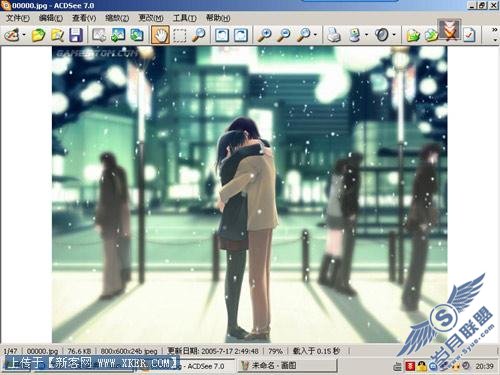500x375 pixels.
Task: Zoom out with the minus magnifier
Action: tap(284, 35)
